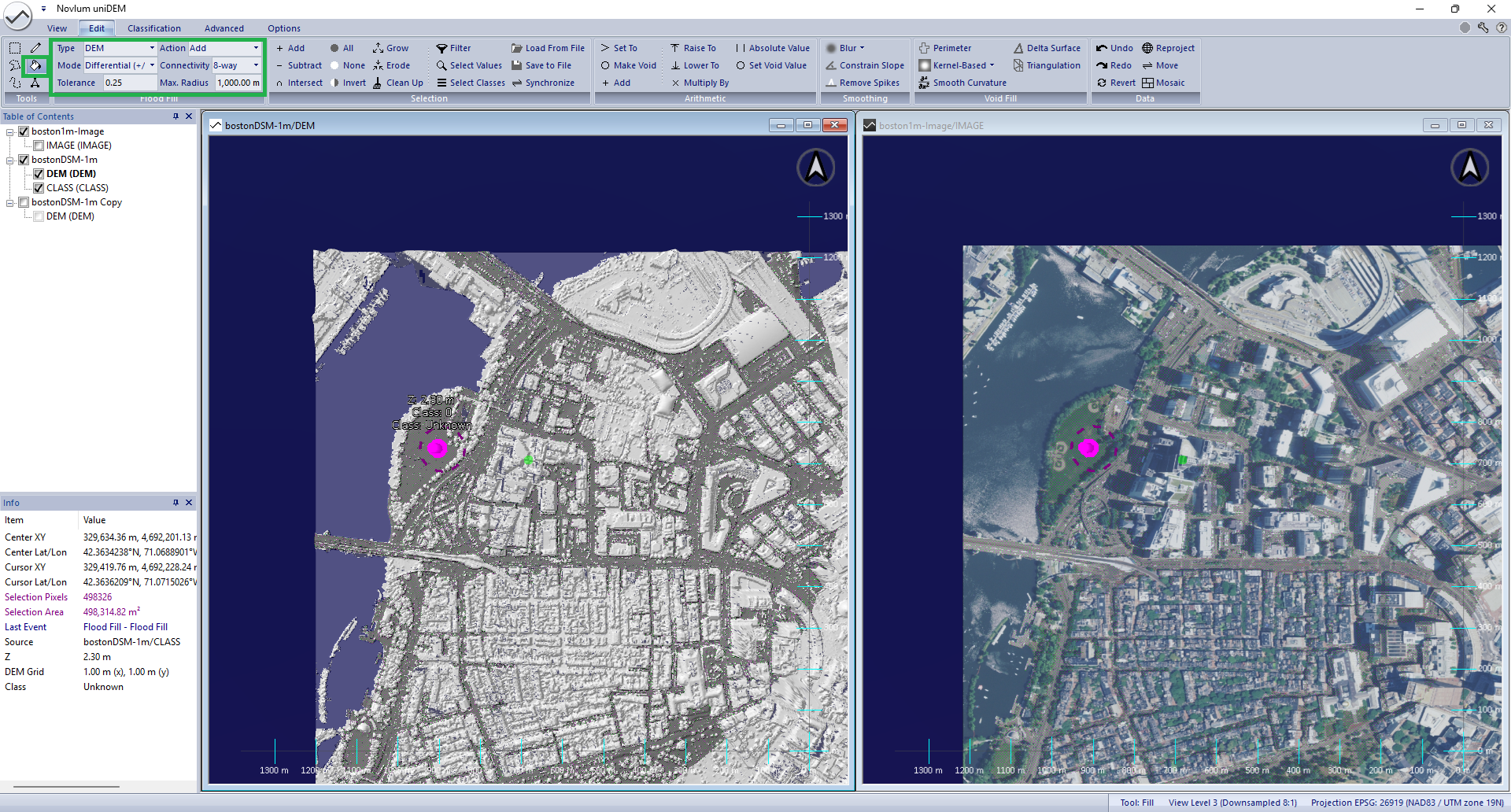Click Constrain Slope
Screen dimensions: 1511x812
tap(865, 65)
